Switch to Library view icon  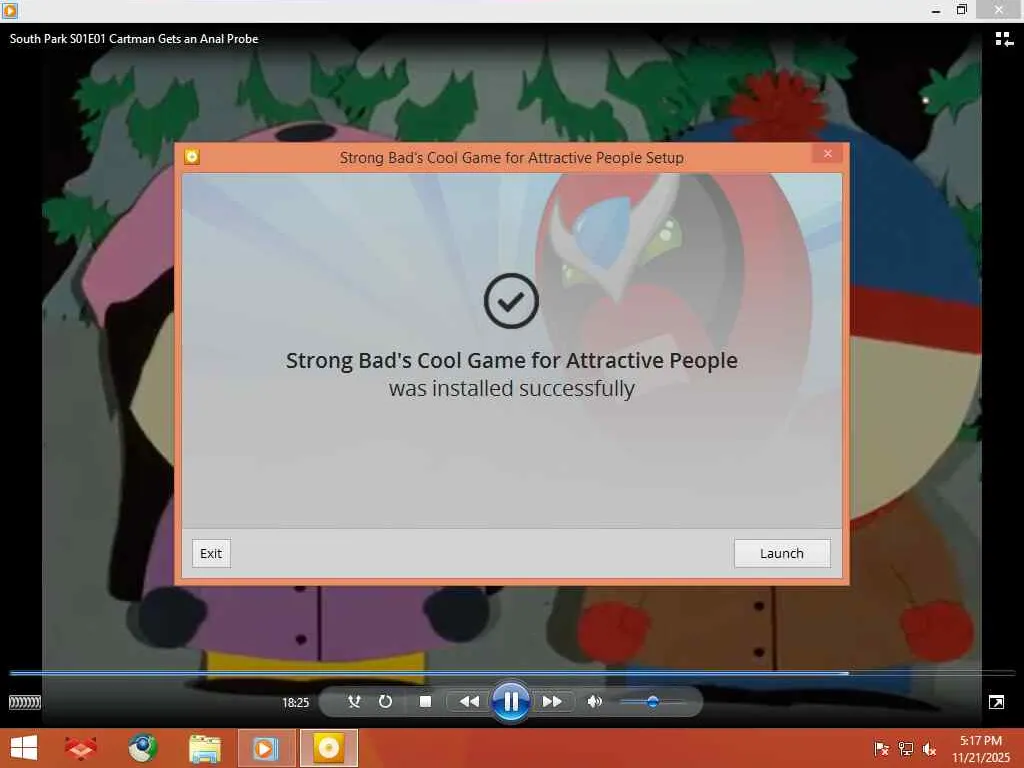pos(1004,39)
